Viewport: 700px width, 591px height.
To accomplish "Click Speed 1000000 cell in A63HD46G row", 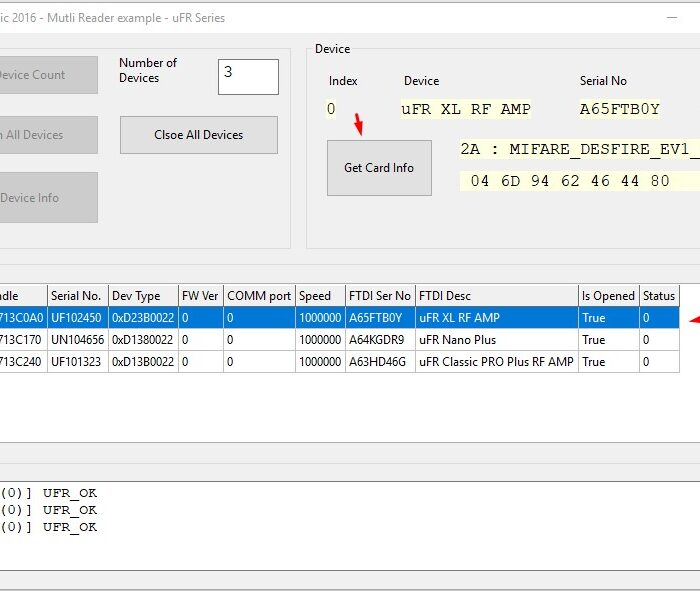I will click(320, 362).
